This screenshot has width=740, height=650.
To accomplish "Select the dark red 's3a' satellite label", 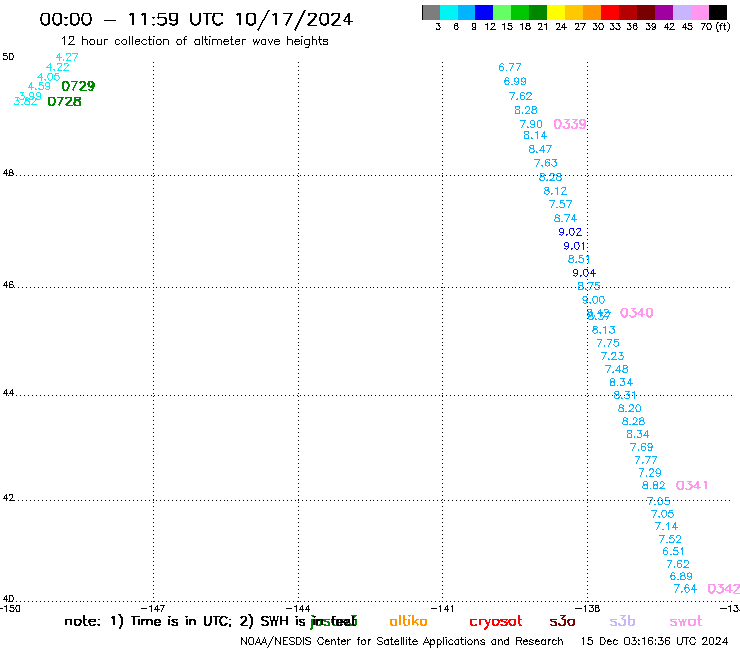I will [562, 621].
